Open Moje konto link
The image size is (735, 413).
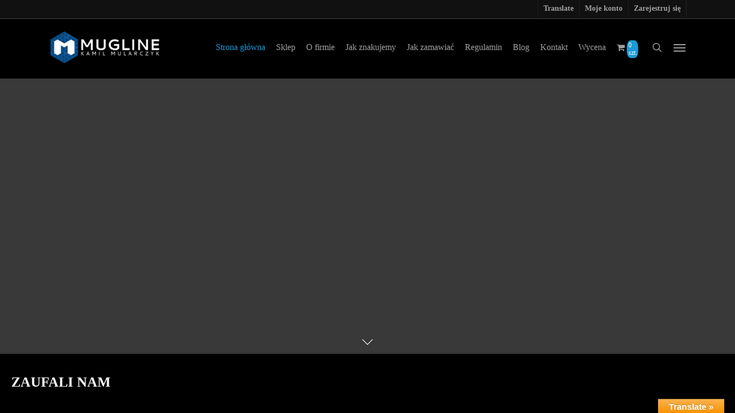603,8
